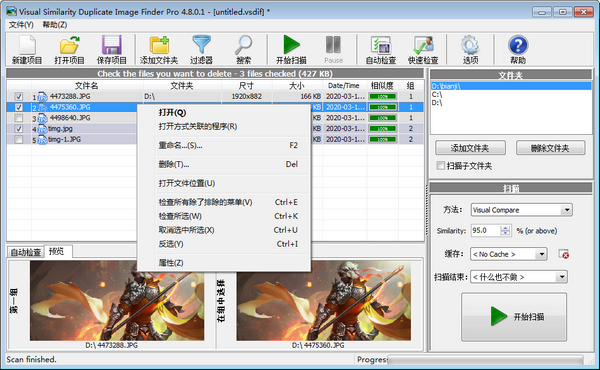
Task: Click the Similarity spinner arrows
Action: (x=505, y=230)
